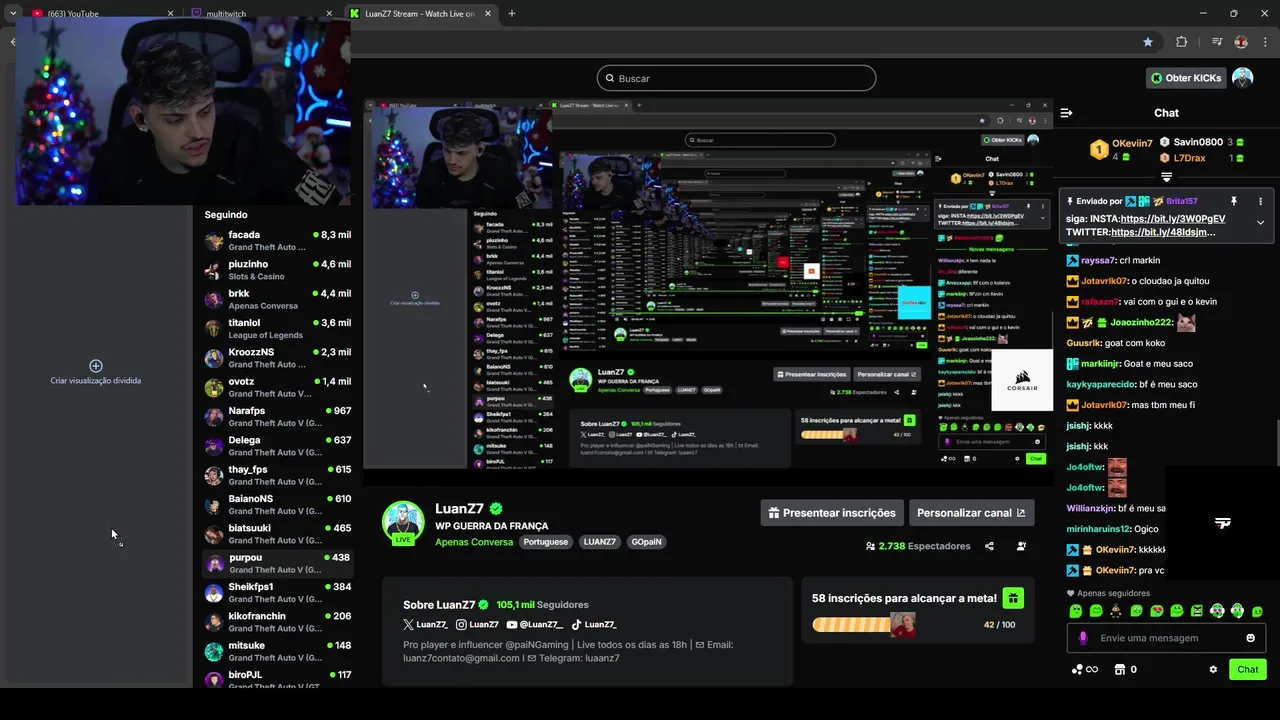Open @LuanZ7__ YouTube channel link
Image resolution: width=1280 pixels, height=720 pixels.
pyautogui.click(x=535, y=625)
